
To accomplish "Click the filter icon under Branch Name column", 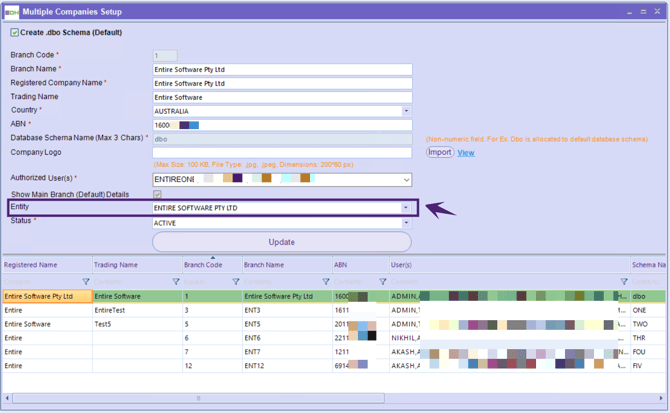I will pos(326,281).
